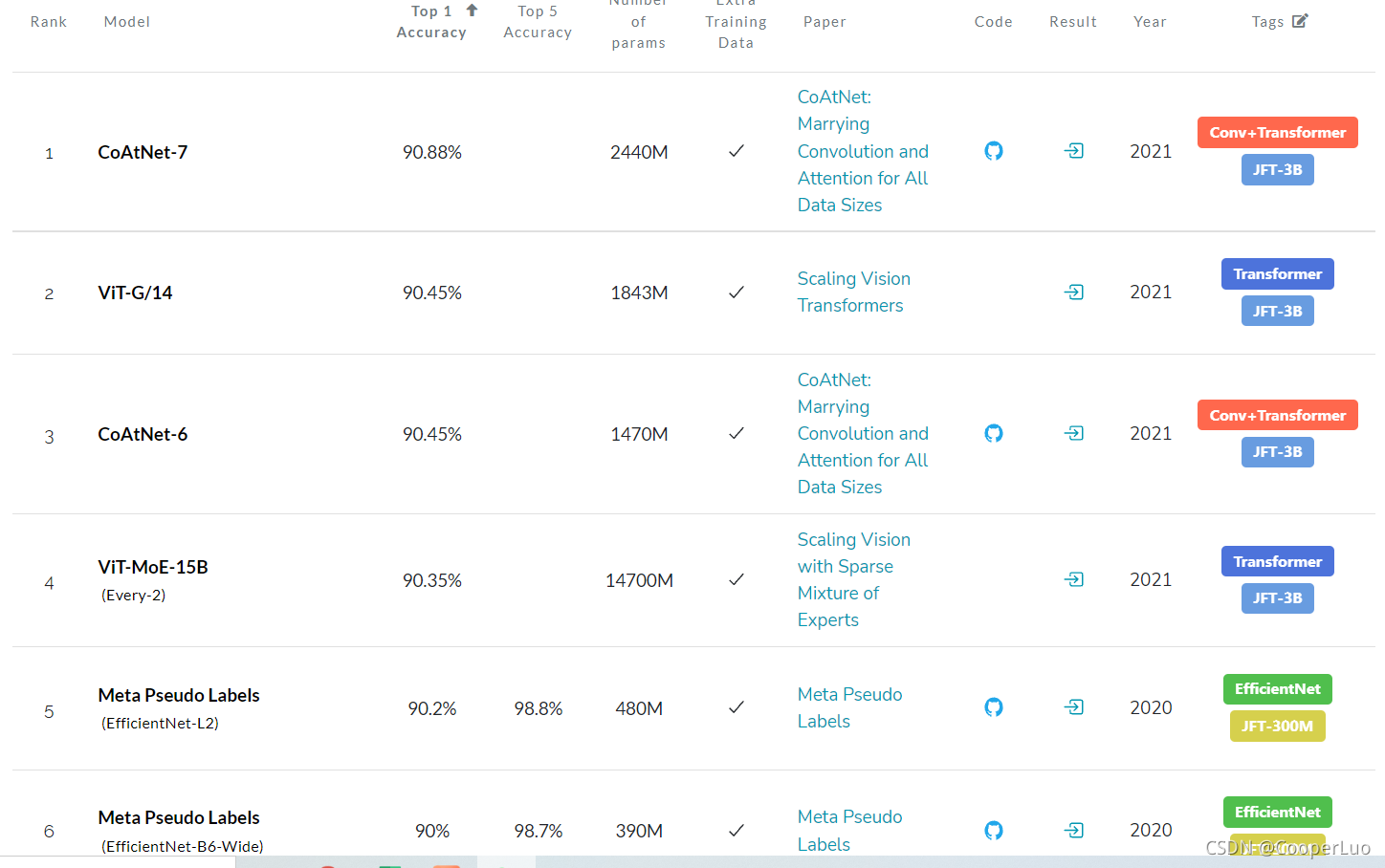Click extra training data checkmark for ViT-G/14
The height and width of the screenshot is (868, 1385).
(736, 293)
